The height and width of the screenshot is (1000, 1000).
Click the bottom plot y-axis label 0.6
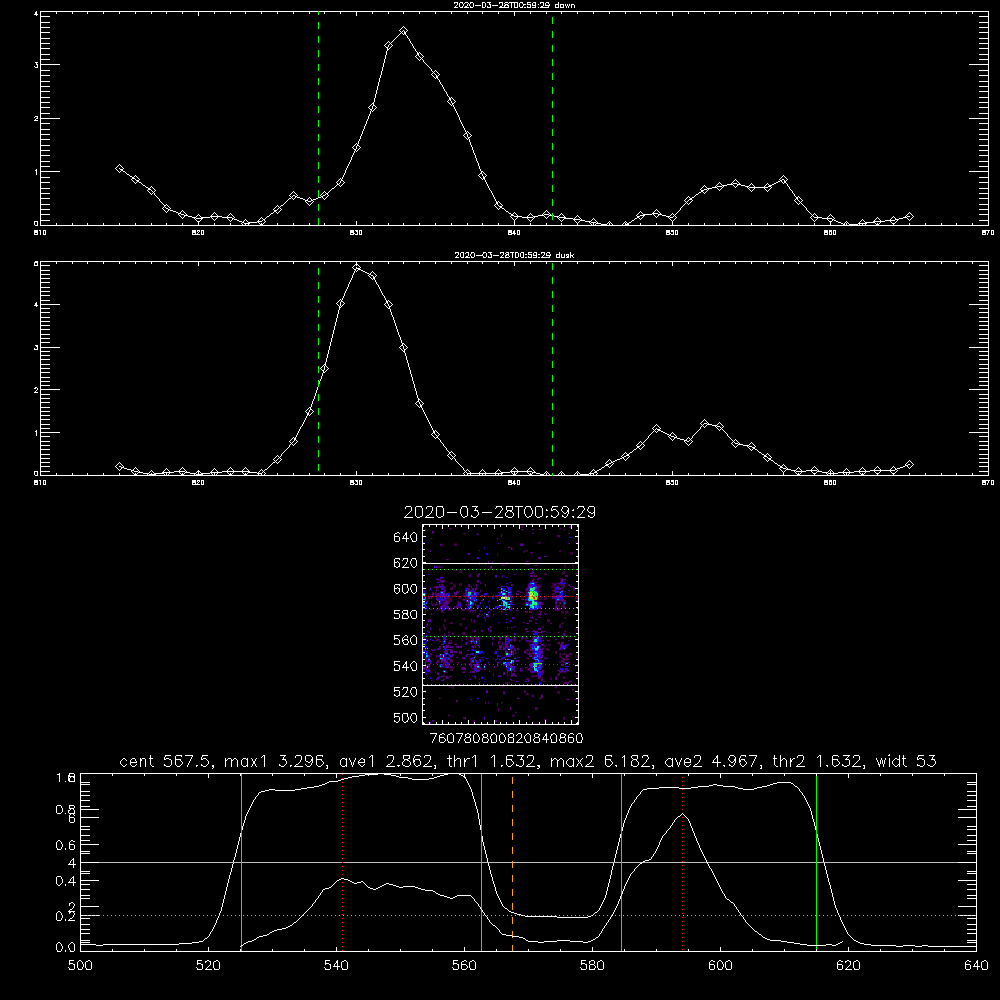(x=65, y=845)
